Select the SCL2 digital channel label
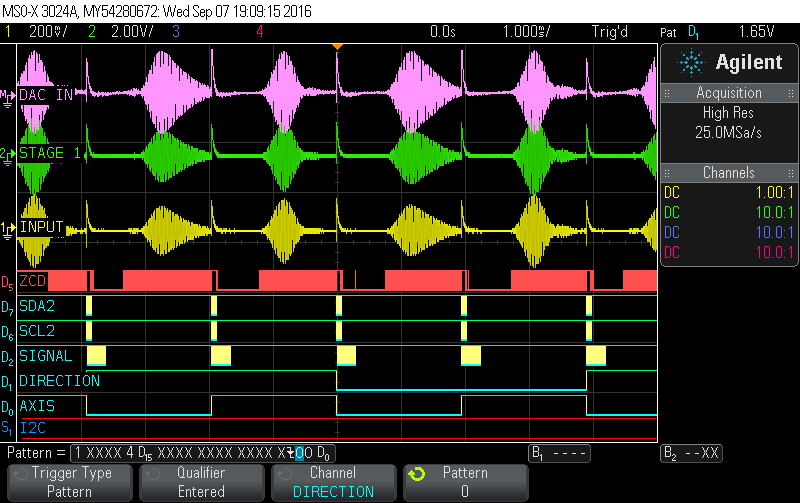 point(37,331)
